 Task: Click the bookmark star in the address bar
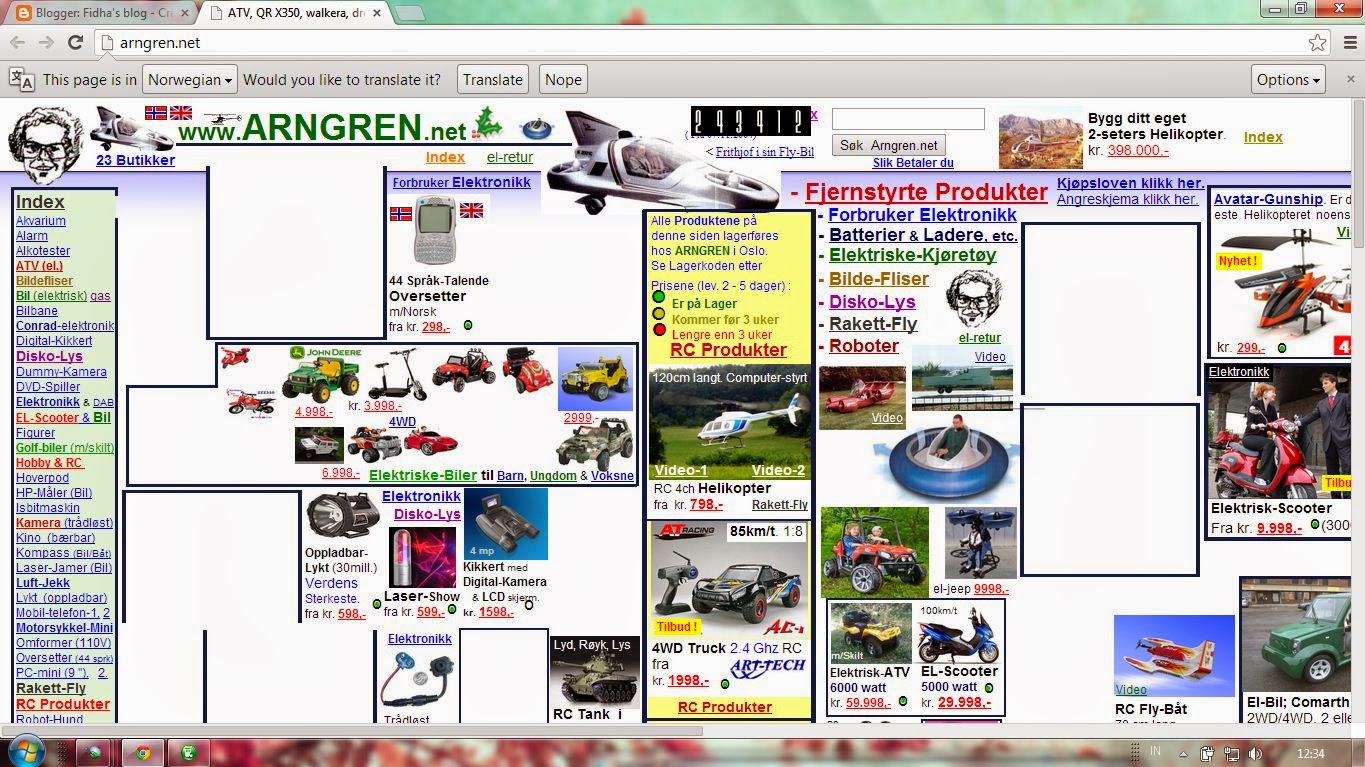(1318, 43)
